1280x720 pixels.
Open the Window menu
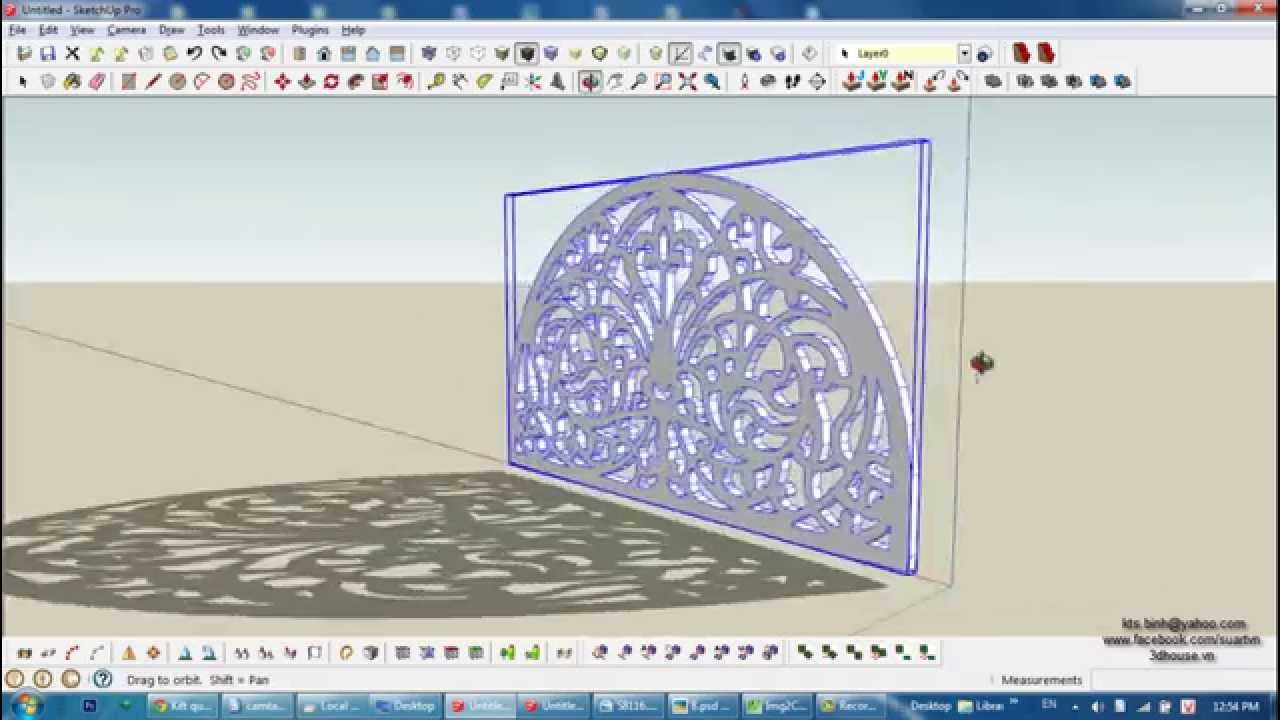tap(258, 30)
